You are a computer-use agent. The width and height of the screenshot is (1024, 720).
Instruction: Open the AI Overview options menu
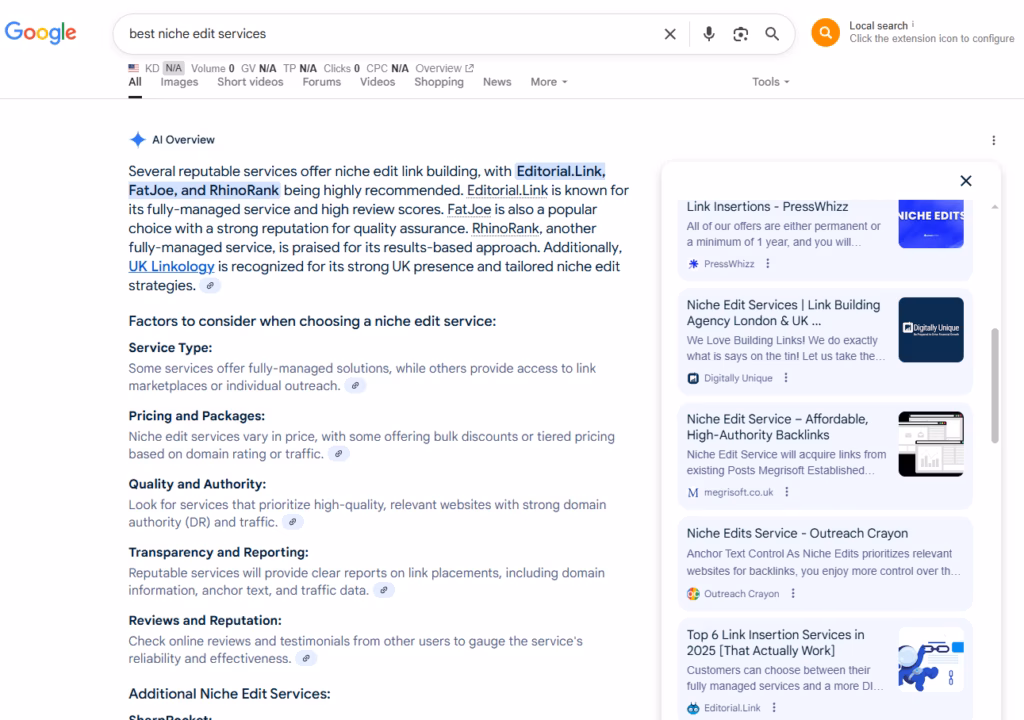(993, 140)
